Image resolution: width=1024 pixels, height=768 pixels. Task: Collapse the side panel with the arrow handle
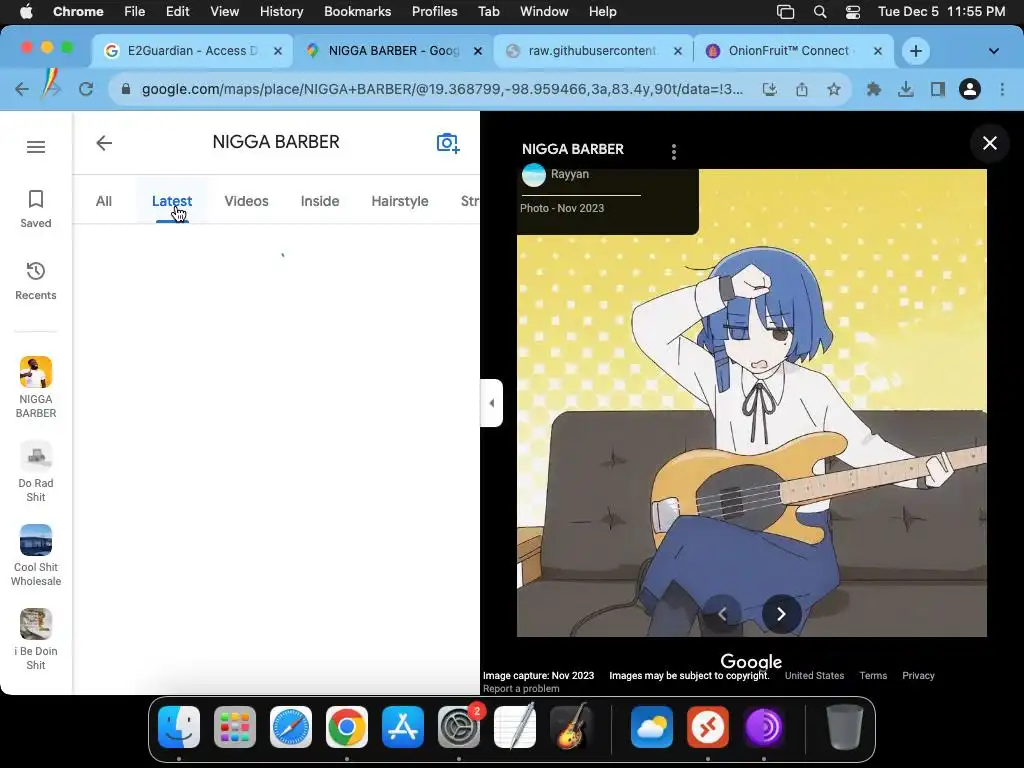tap(491, 403)
